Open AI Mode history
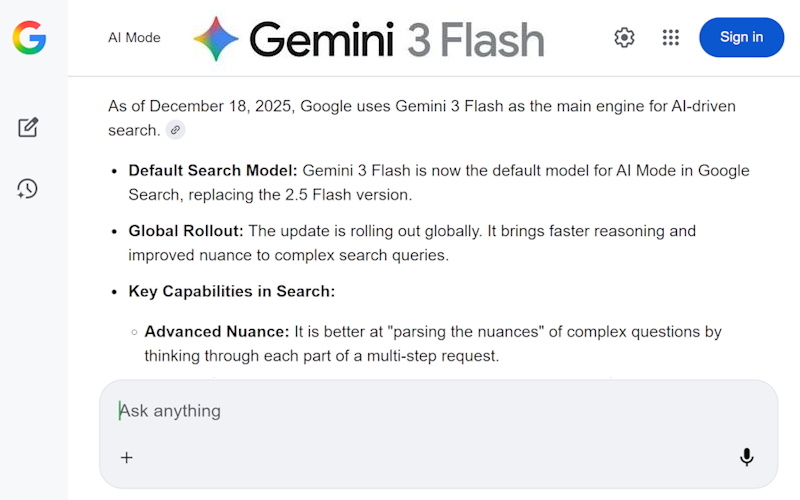Image resolution: width=800 pixels, height=500 pixels. 28,188
